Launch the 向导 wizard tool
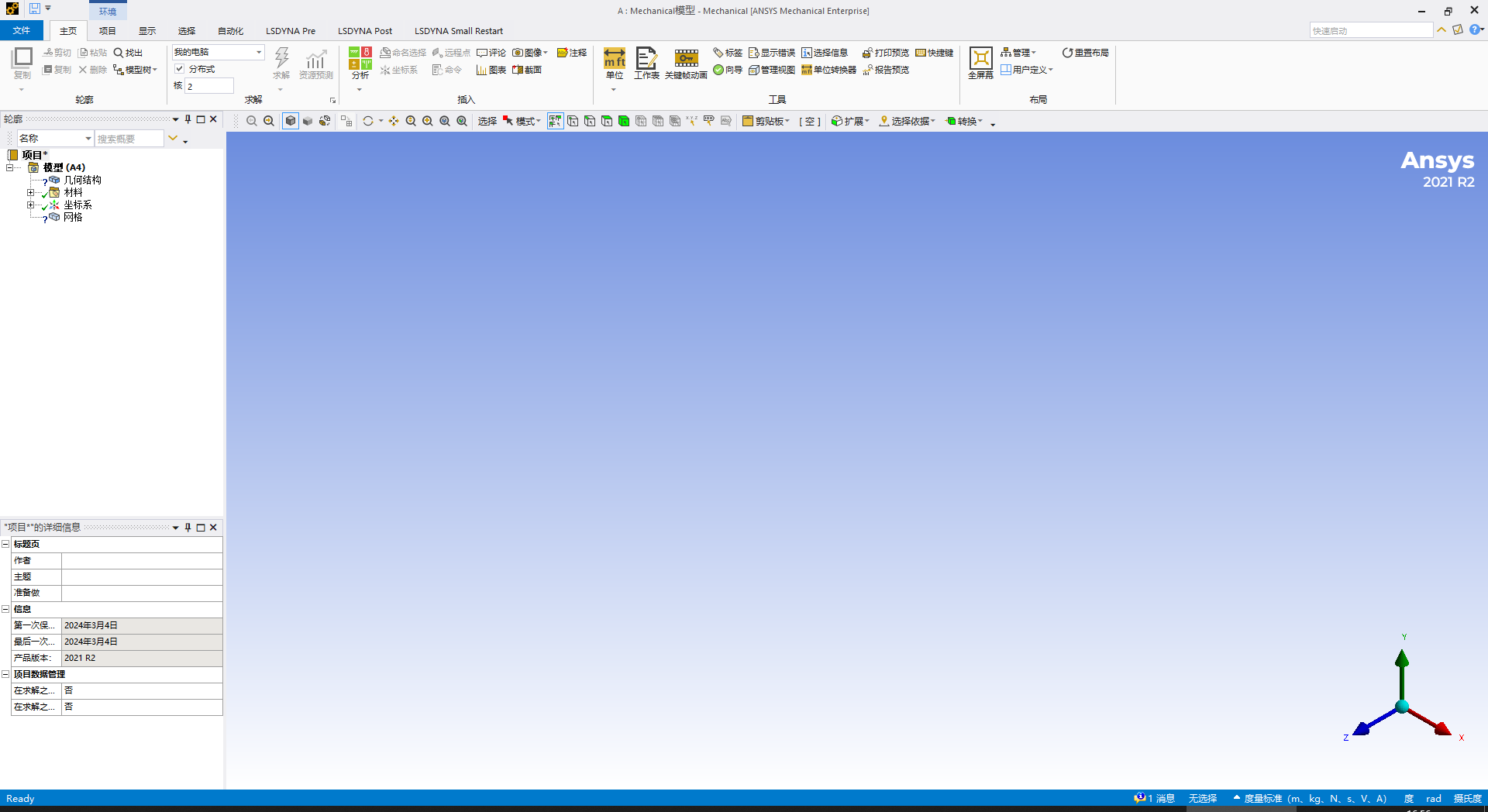Viewport: 1488px width, 812px height. (727, 70)
